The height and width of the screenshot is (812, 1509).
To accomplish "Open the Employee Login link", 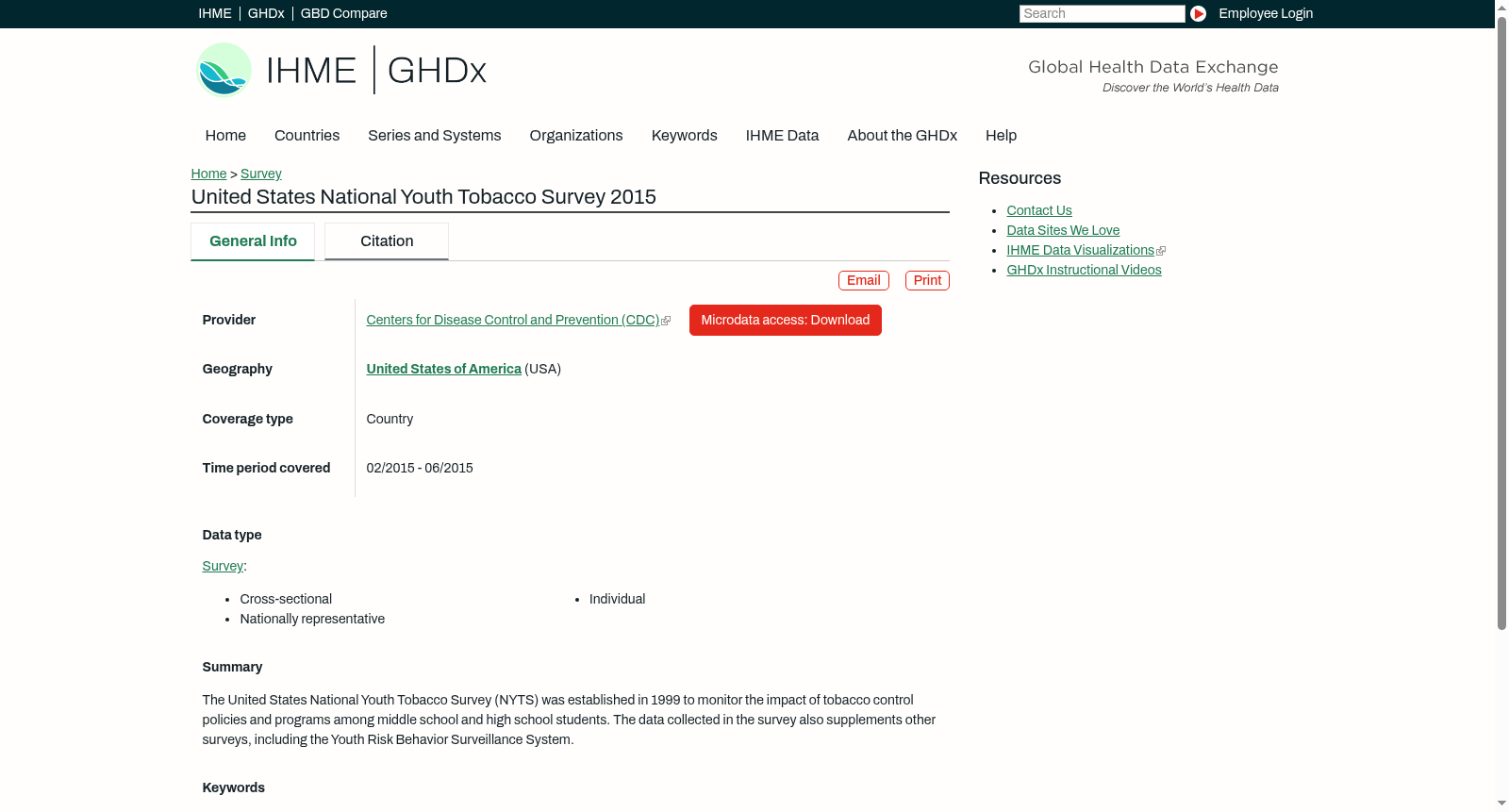I will pyautogui.click(x=1266, y=13).
